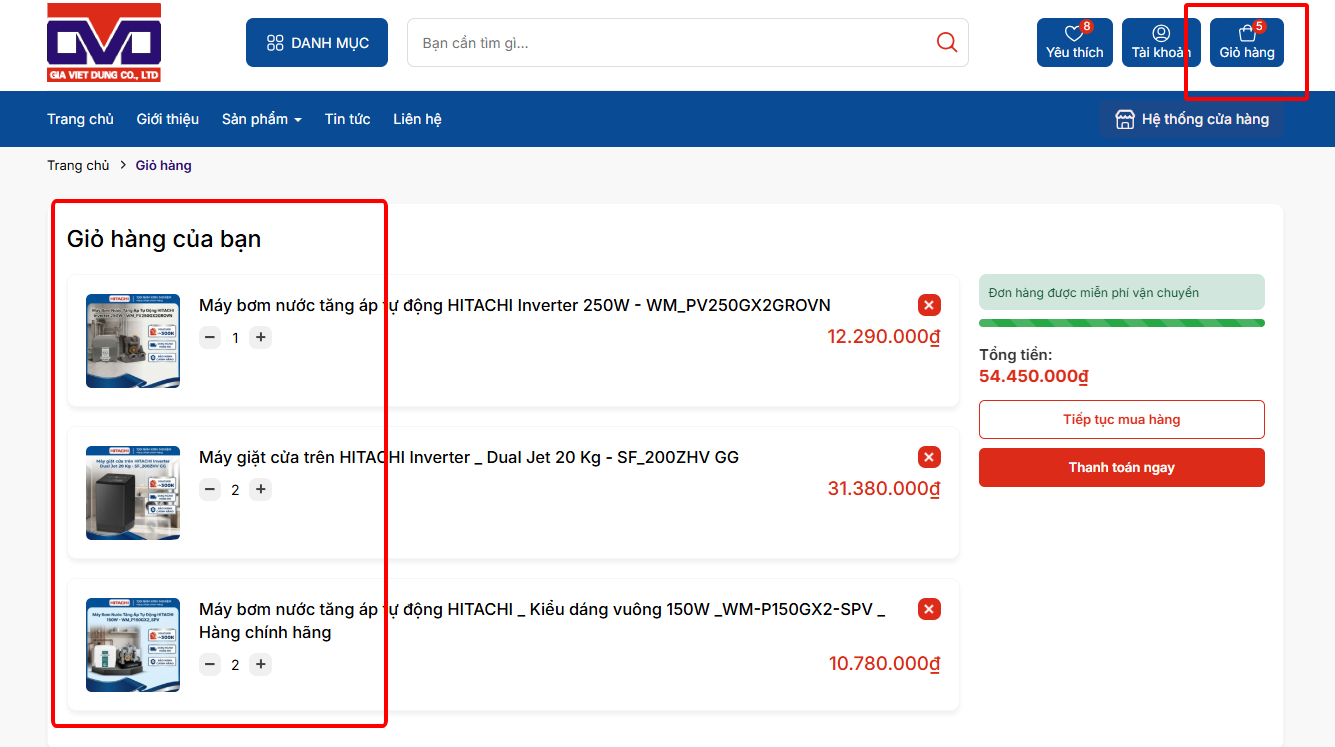Decrease quantity of the 250W water pump
Image resolution: width=1335 pixels, height=747 pixels.
(210, 337)
